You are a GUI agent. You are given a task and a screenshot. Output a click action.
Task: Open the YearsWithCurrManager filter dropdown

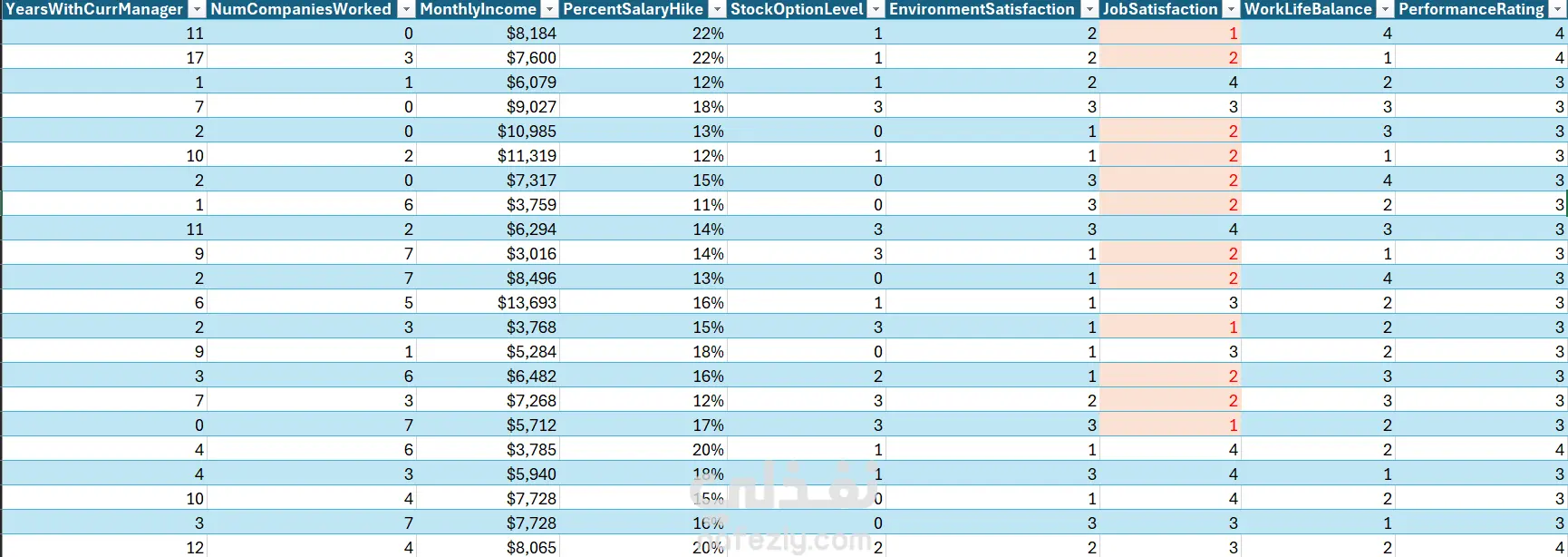197,9
